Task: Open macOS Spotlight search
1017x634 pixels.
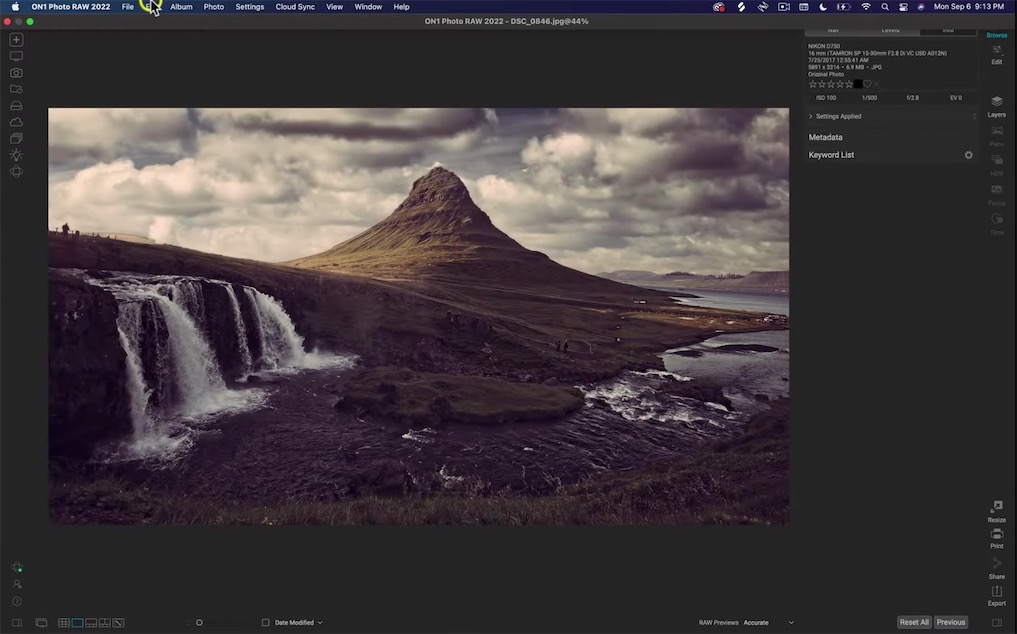Action: point(885,7)
